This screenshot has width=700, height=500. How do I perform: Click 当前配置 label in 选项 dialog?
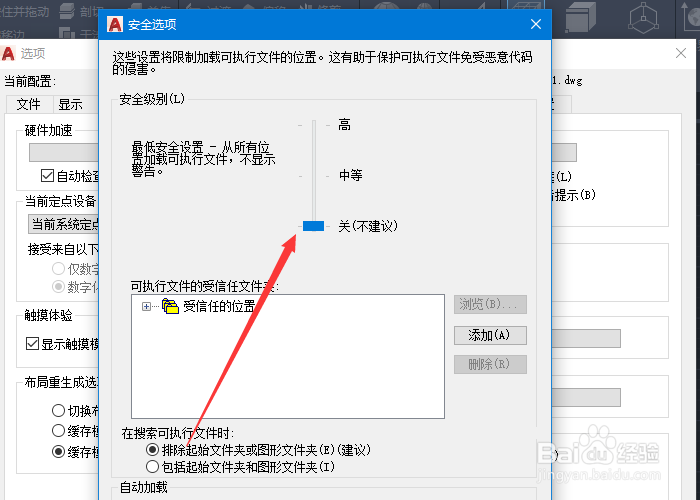30,82
